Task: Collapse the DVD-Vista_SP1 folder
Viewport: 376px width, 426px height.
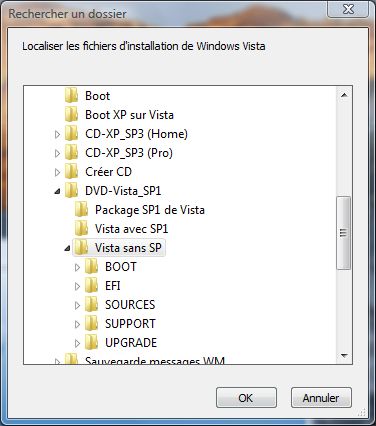Action: pos(58,191)
